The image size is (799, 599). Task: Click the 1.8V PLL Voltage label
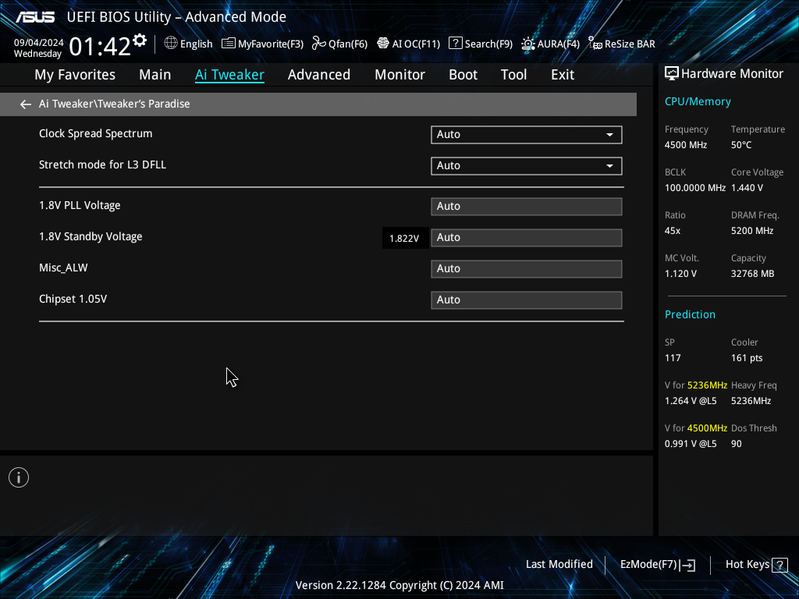click(79, 205)
